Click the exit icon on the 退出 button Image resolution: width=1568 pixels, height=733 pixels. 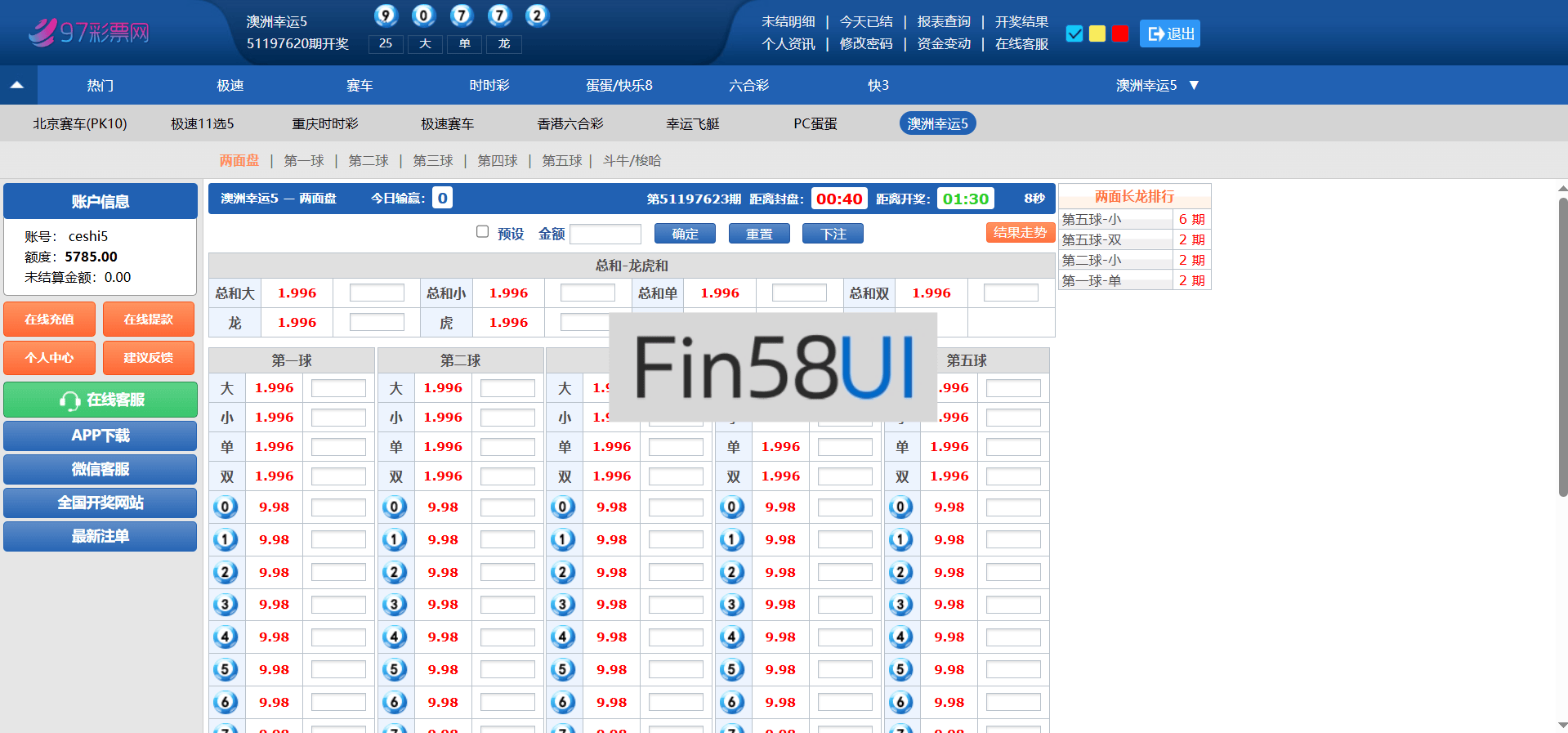[1155, 34]
